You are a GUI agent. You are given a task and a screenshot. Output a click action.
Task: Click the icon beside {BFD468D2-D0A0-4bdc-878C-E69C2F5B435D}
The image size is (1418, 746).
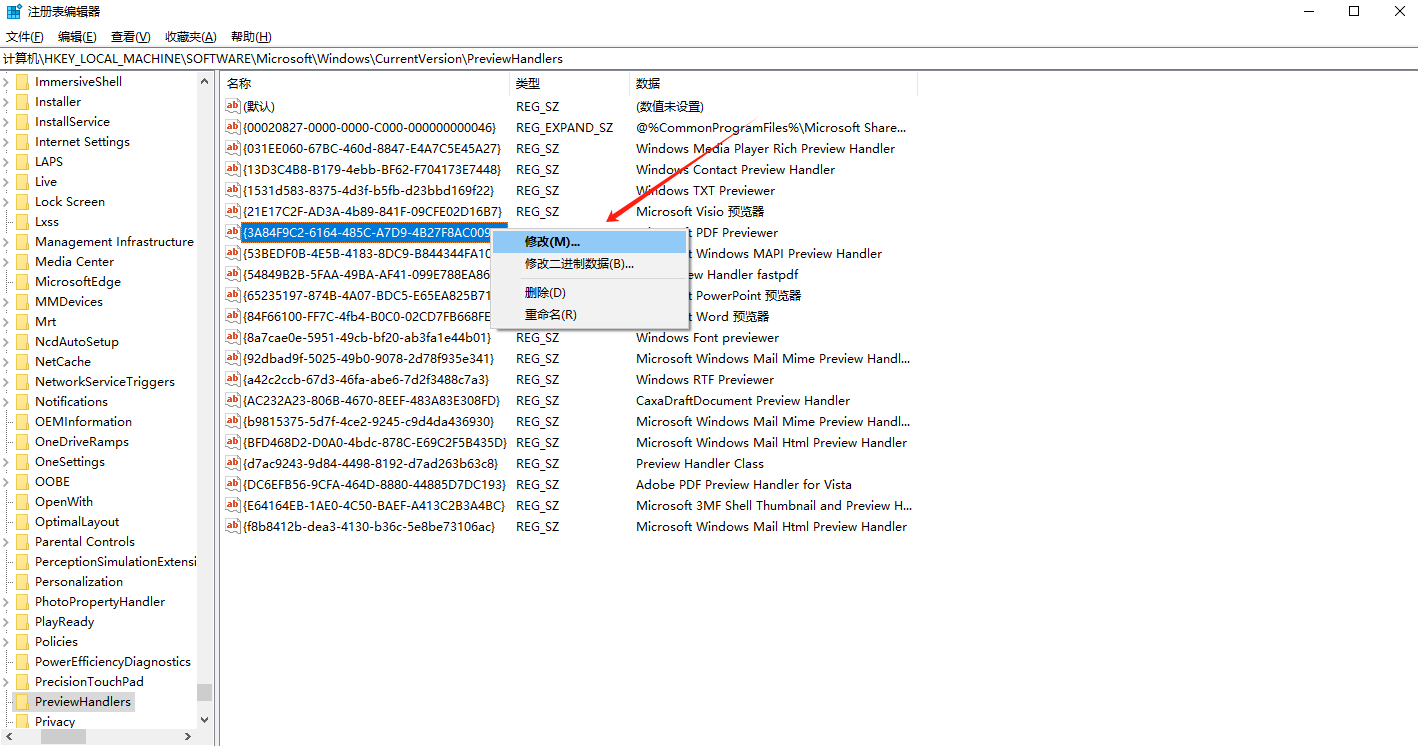click(233, 442)
